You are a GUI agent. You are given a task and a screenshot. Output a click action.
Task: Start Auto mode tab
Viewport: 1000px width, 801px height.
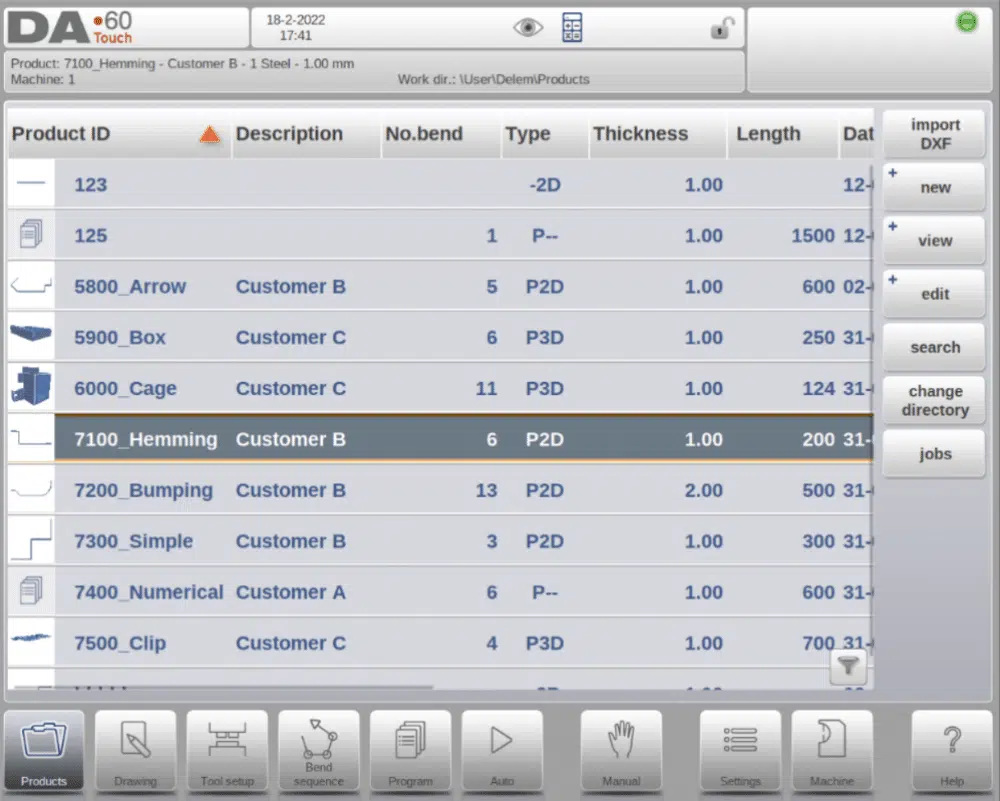pyautogui.click(x=502, y=752)
